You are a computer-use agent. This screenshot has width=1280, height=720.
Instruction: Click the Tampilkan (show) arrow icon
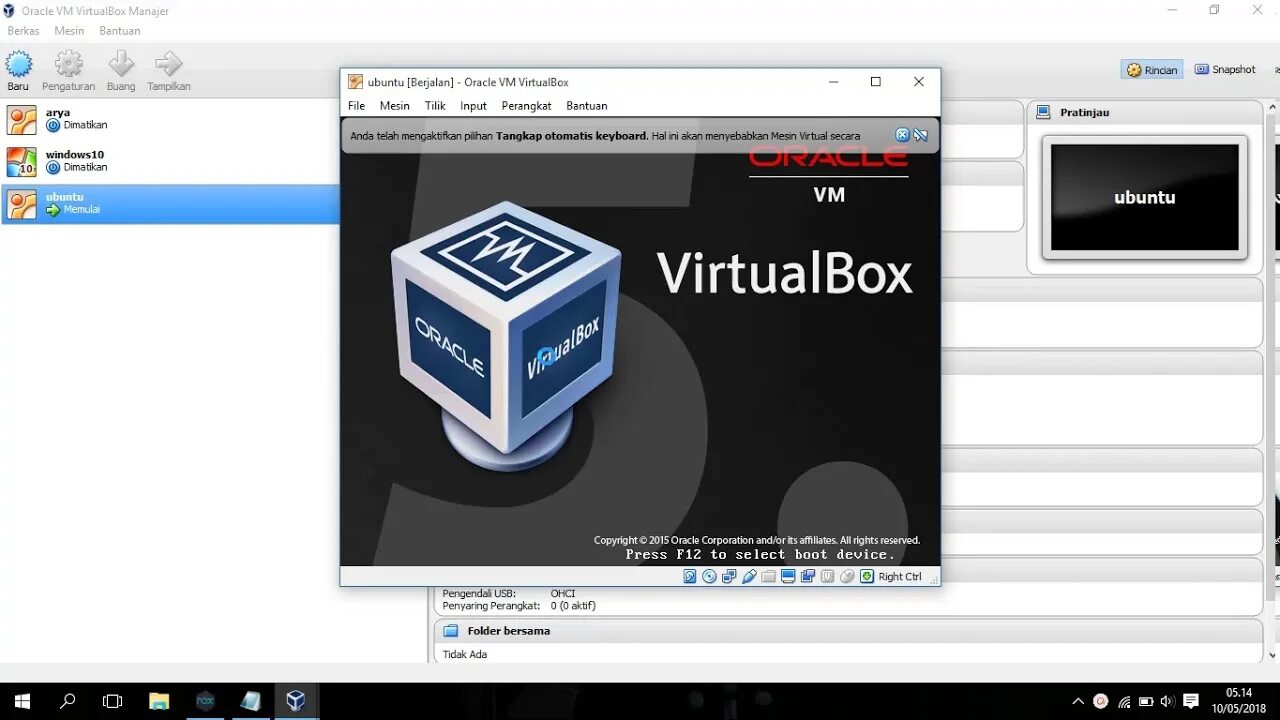(x=169, y=64)
